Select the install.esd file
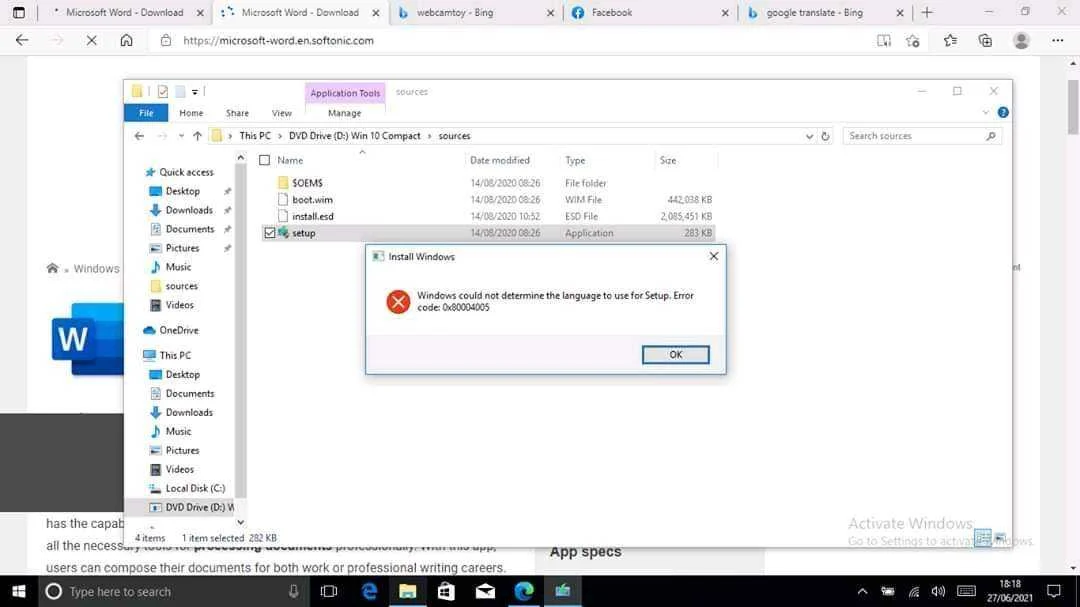The height and width of the screenshot is (607, 1080). coord(313,216)
